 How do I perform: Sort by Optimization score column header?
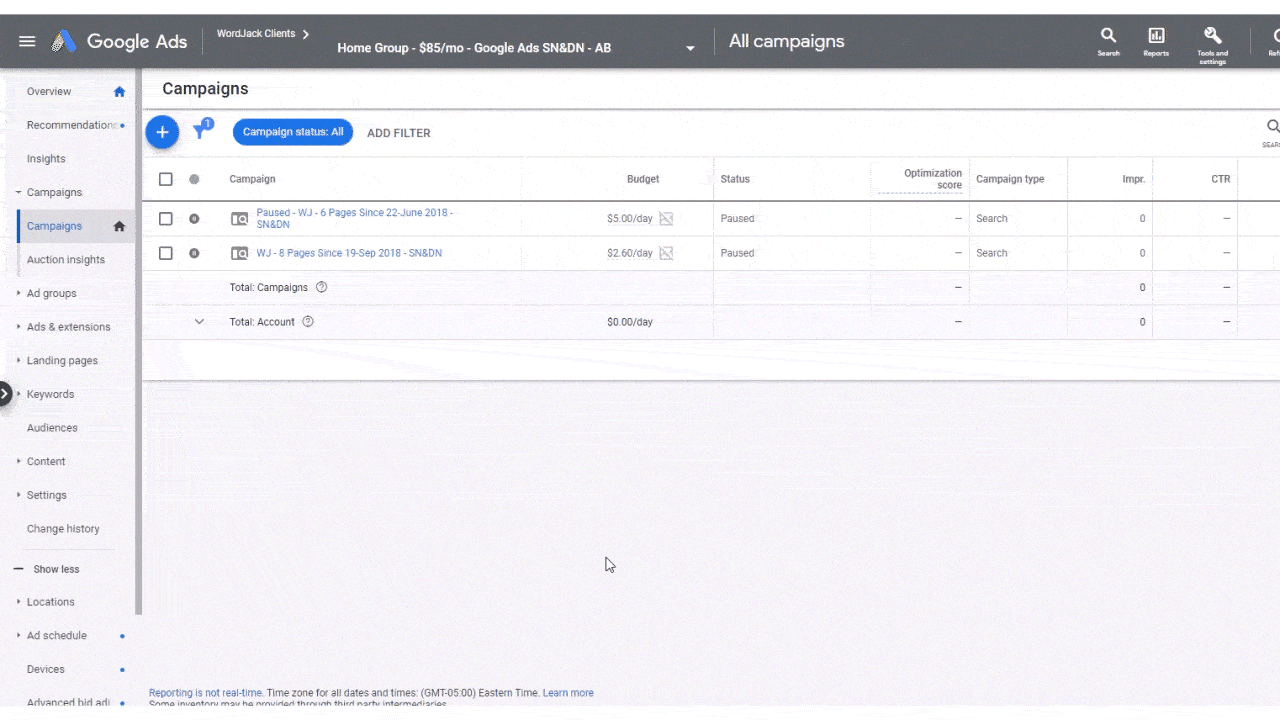(x=933, y=179)
